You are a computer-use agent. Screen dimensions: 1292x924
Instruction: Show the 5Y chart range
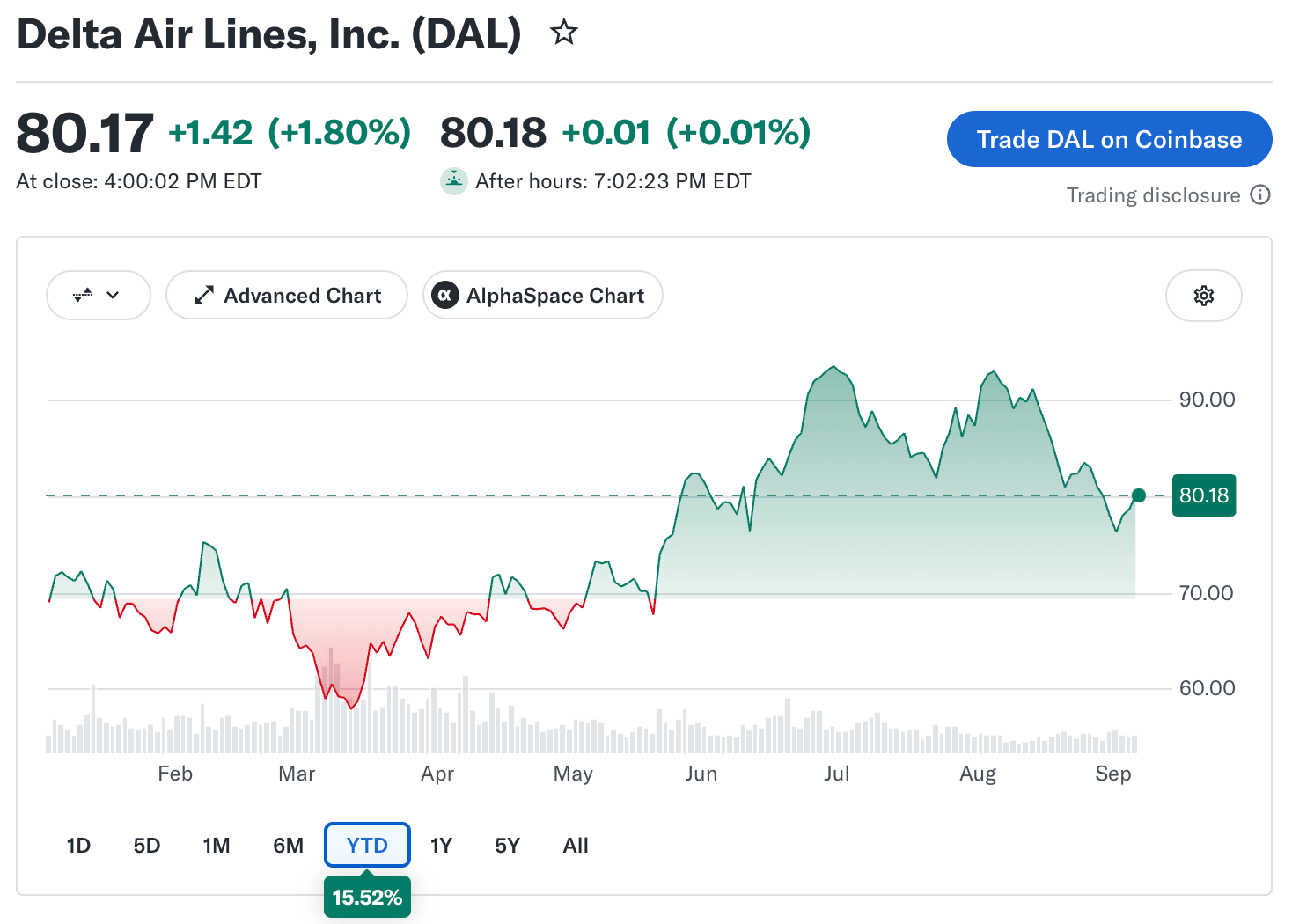click(x=508, y=846)
